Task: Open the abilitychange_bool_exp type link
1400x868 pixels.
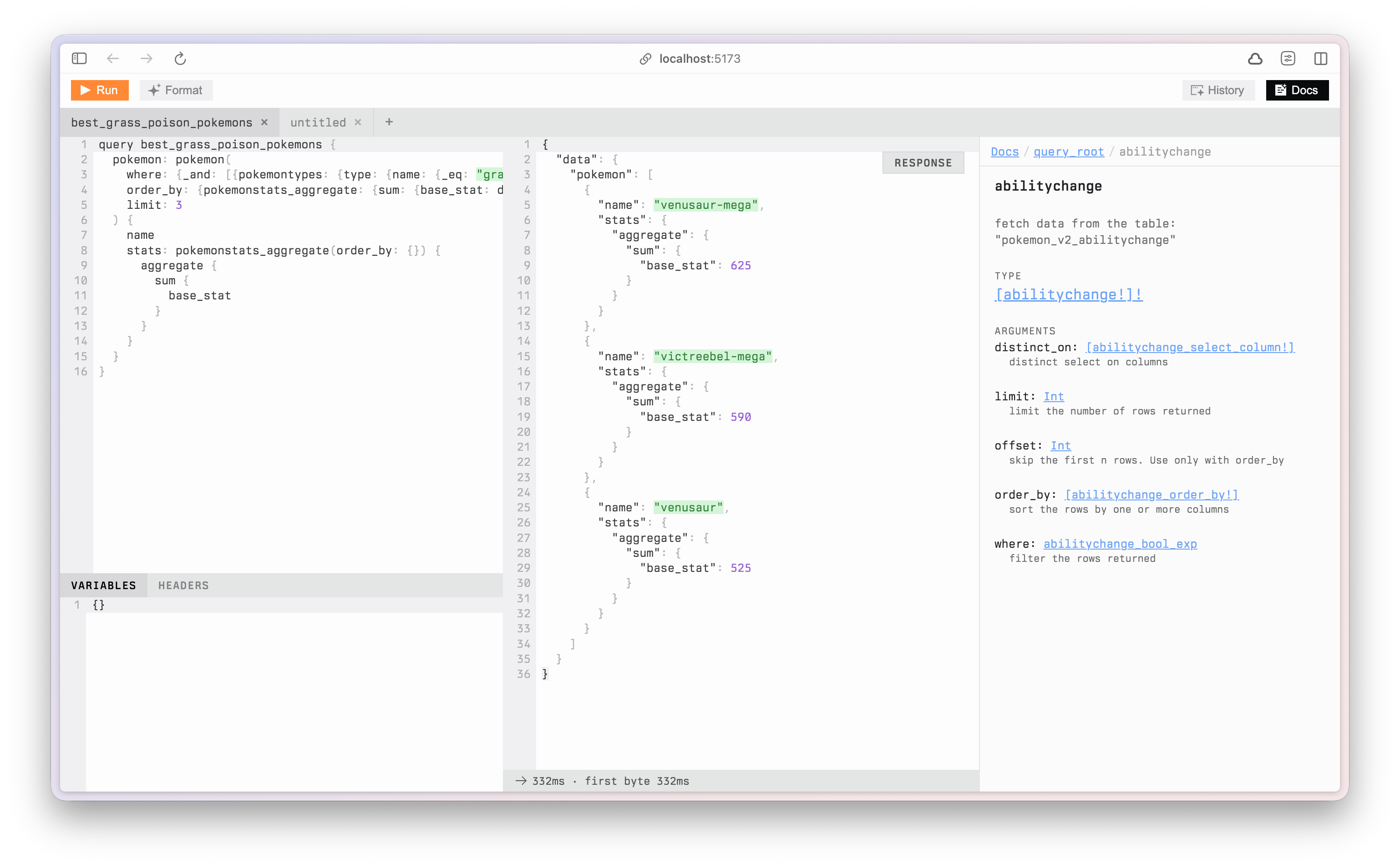Action: (x=1120, y=544)
